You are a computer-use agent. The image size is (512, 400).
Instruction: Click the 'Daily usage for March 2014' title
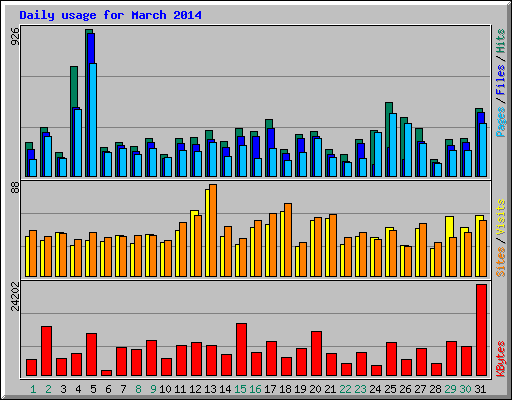[110, 15]
